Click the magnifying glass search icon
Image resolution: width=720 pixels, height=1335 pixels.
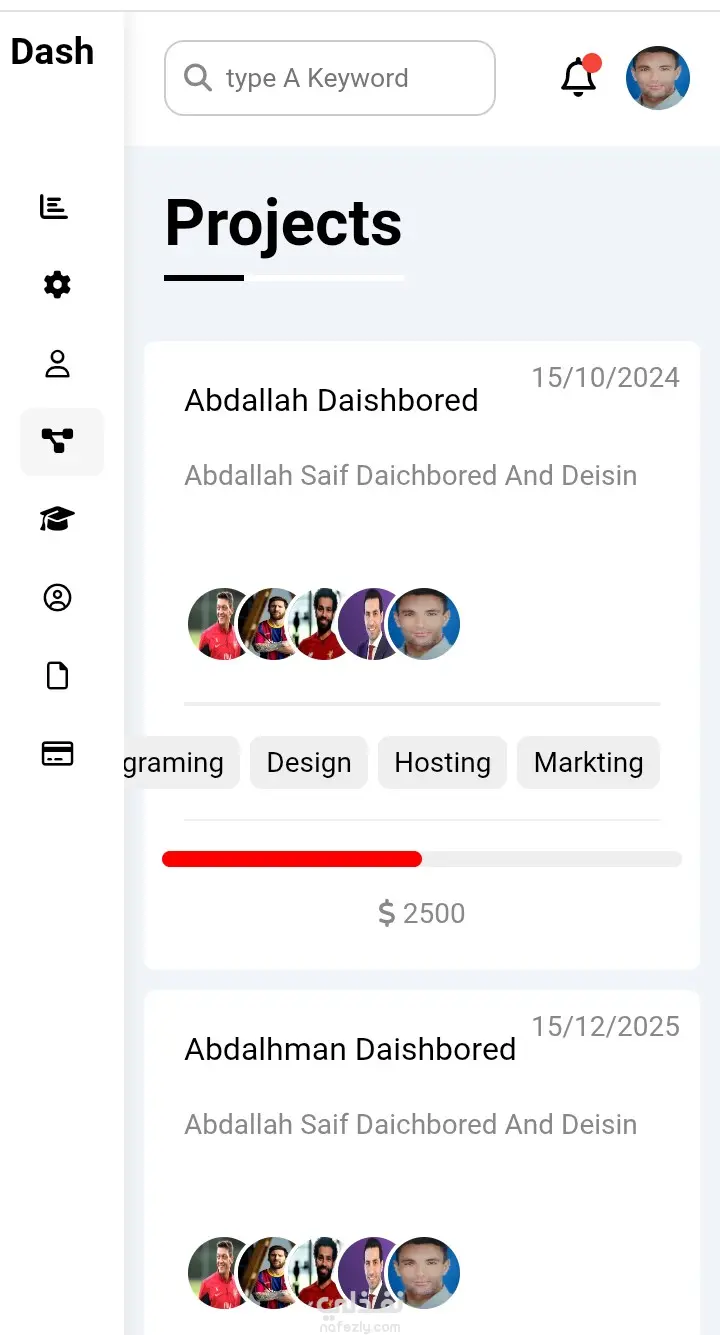(198, 77)
